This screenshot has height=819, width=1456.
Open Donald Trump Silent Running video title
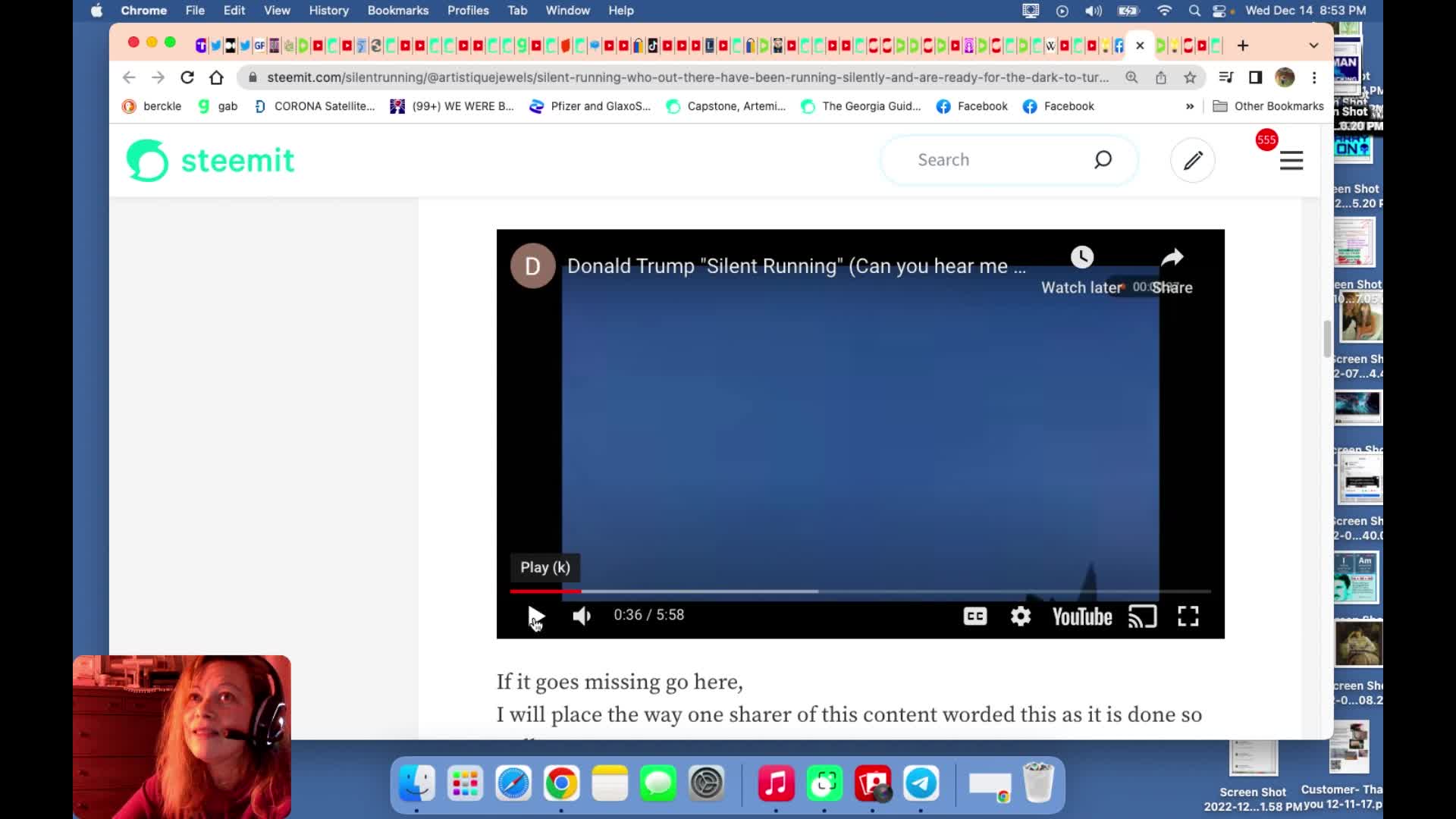(x=796, y=266)
